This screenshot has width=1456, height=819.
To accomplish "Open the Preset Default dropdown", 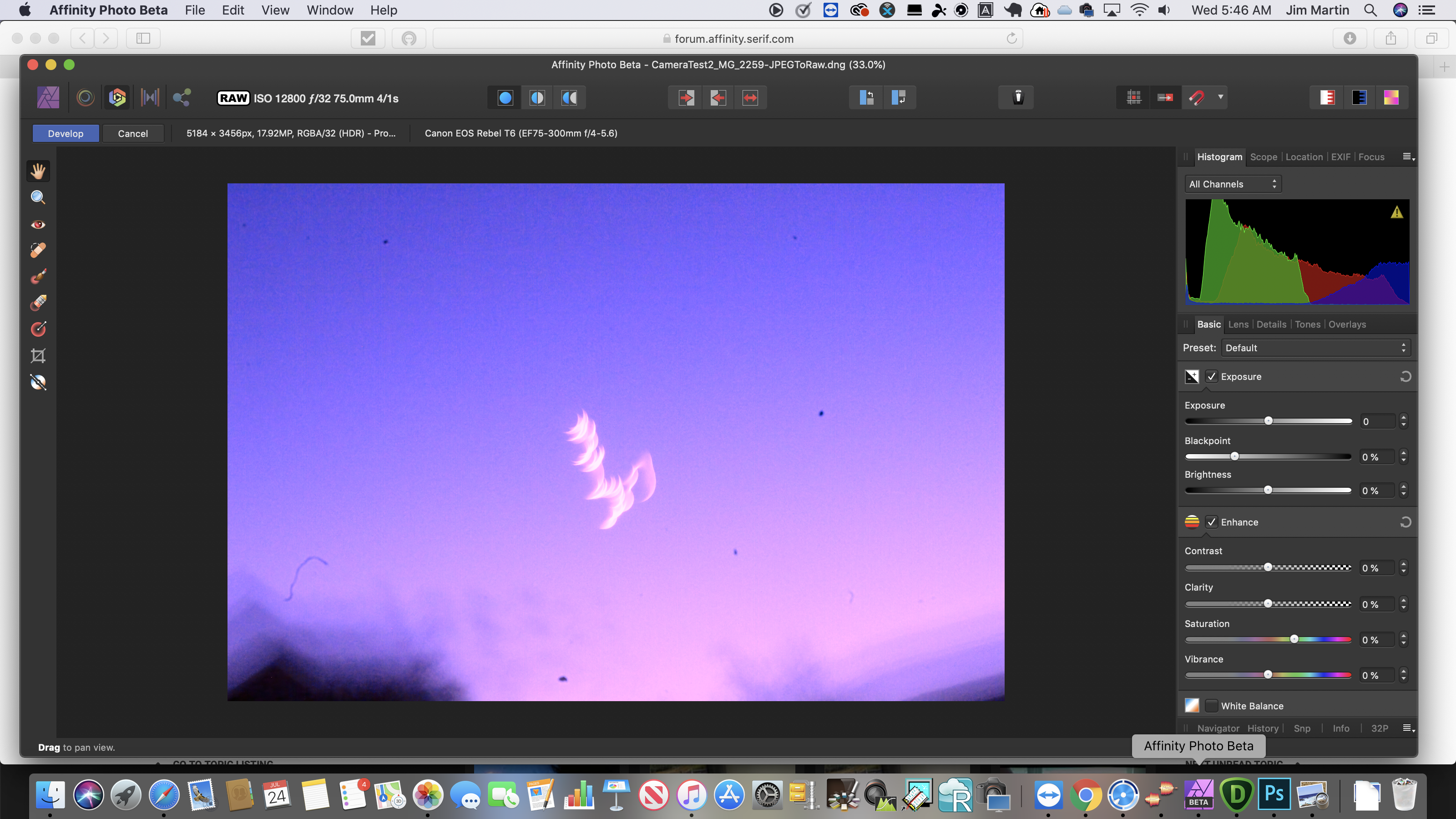I will [1316, 348].
